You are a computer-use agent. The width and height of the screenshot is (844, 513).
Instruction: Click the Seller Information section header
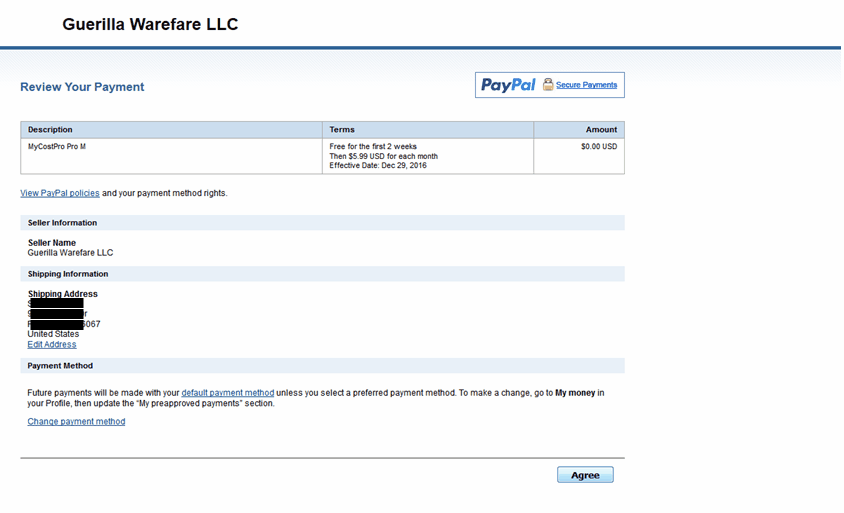click(322, 223)
